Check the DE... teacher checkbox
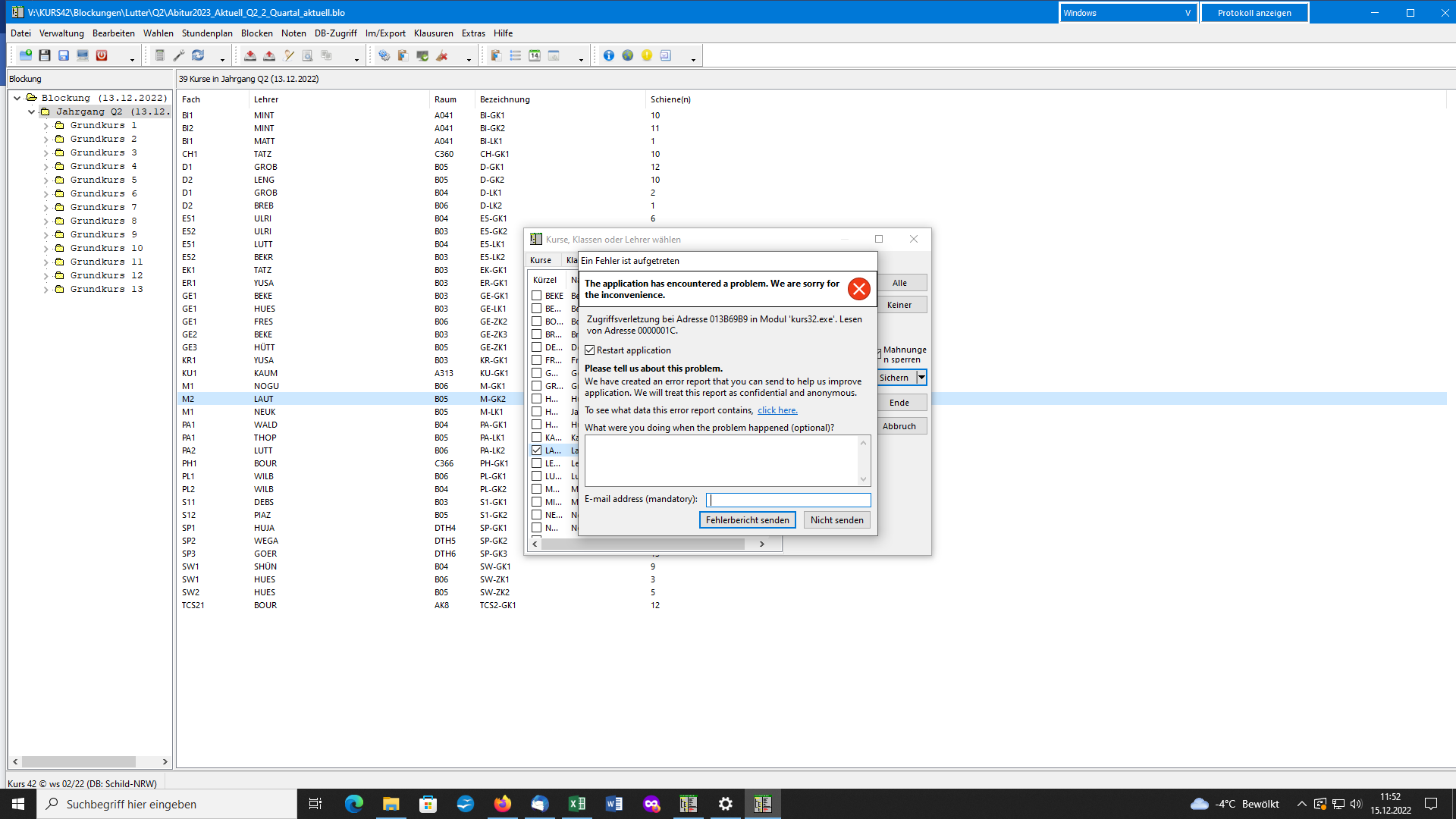1456x819 pixels. click(537, 347)
